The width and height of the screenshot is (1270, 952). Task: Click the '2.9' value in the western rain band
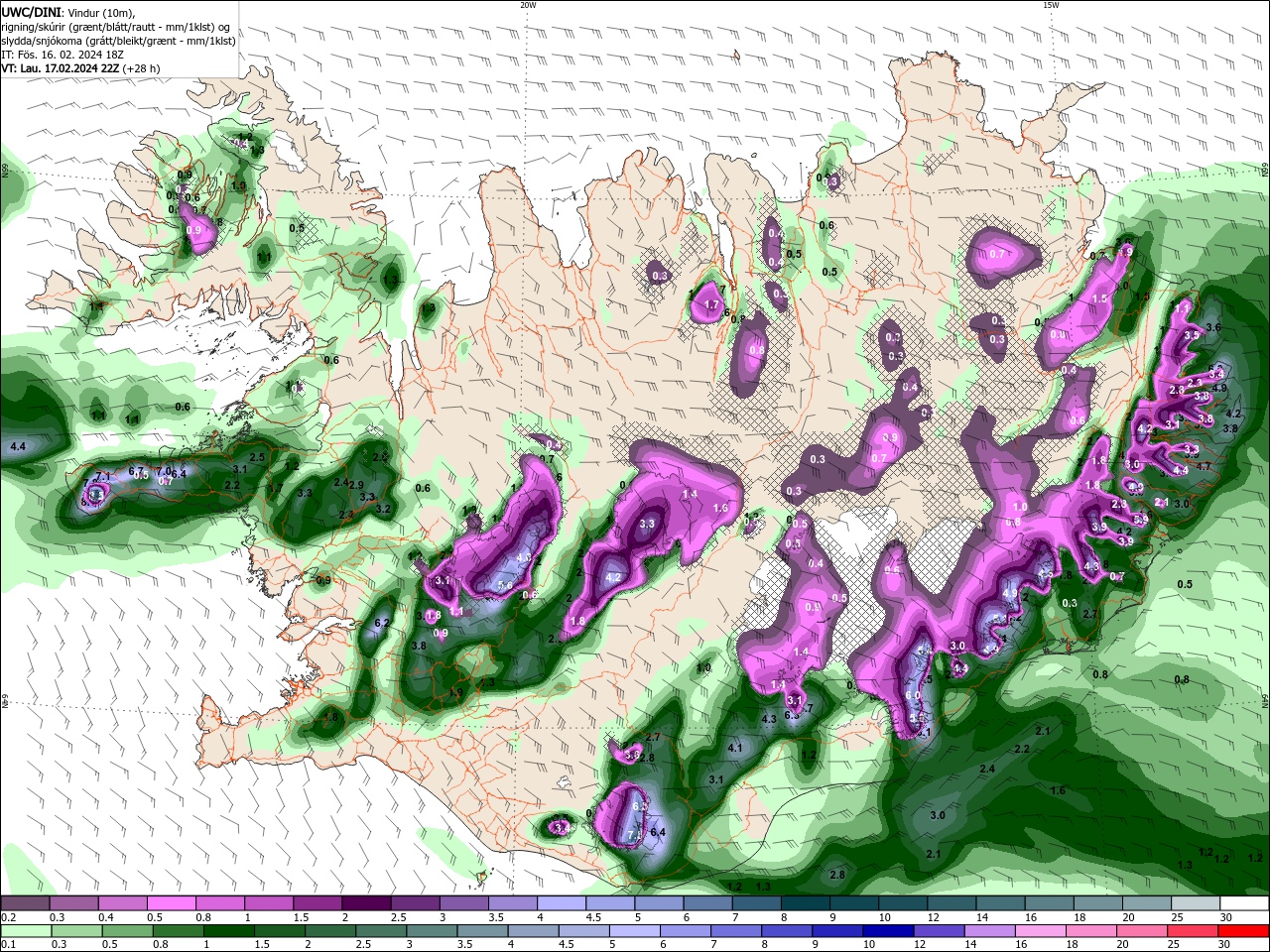pos(356,484)
